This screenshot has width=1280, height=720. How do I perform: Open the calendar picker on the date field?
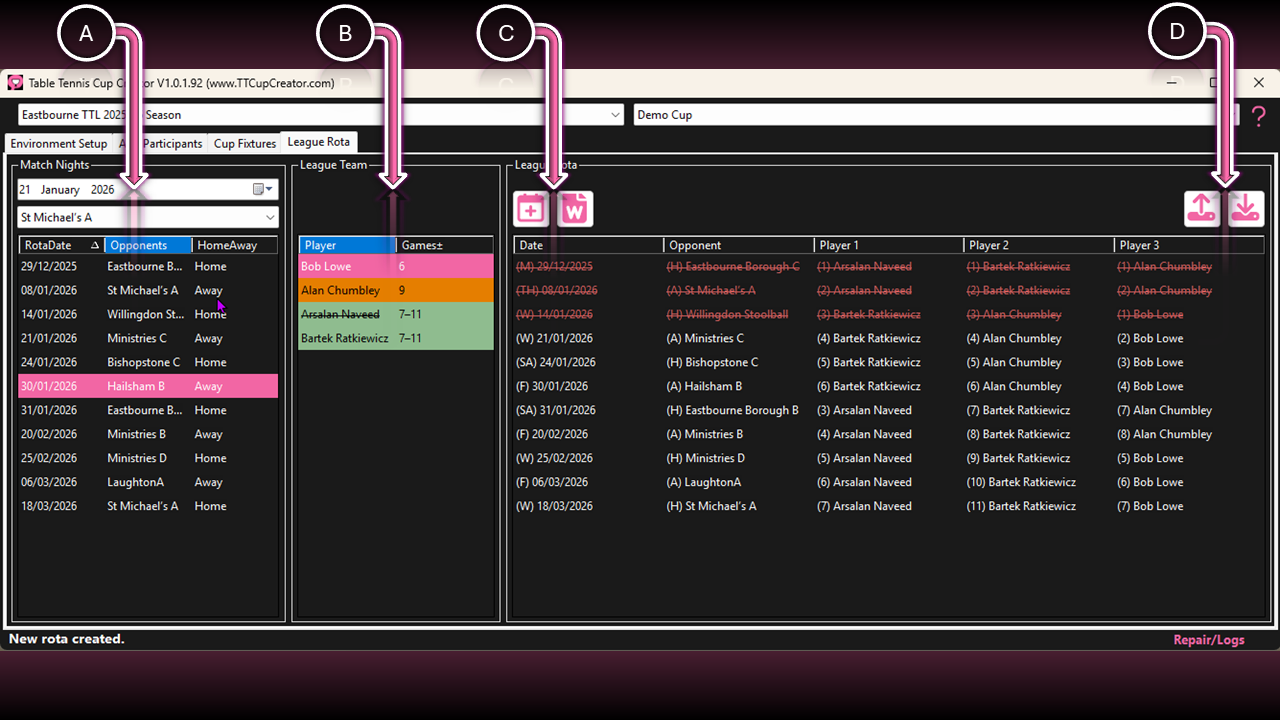pyautogui.click(x=263, y=189)
